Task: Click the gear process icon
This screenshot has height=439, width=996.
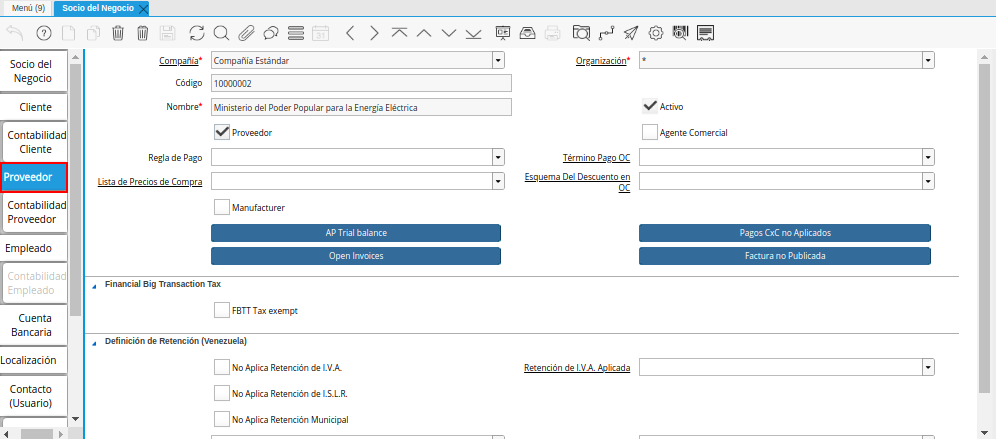Action: point(656,33)
